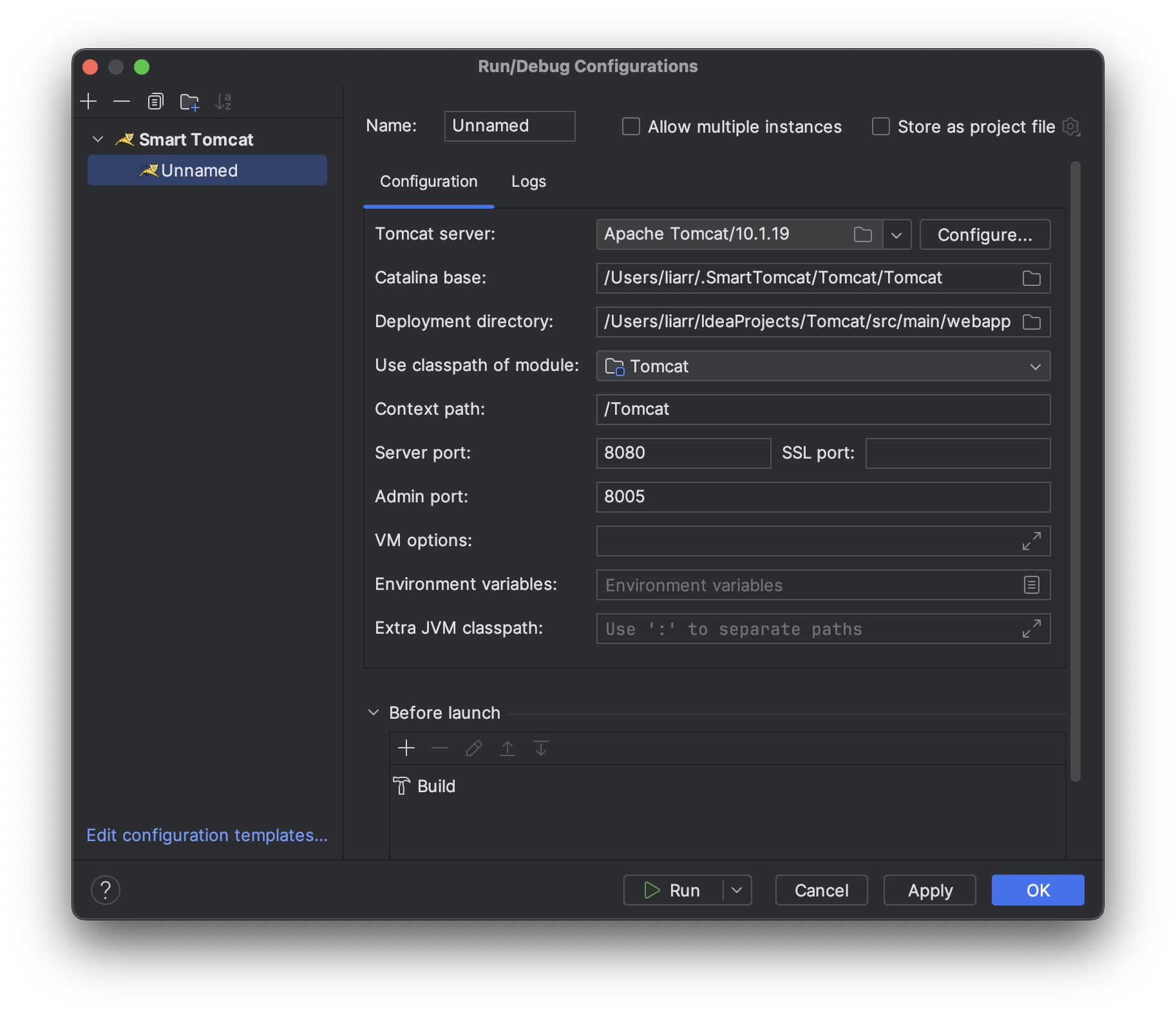Enable Allow multiple instances
This screenshot has height=1015, width=1176.
631,126
